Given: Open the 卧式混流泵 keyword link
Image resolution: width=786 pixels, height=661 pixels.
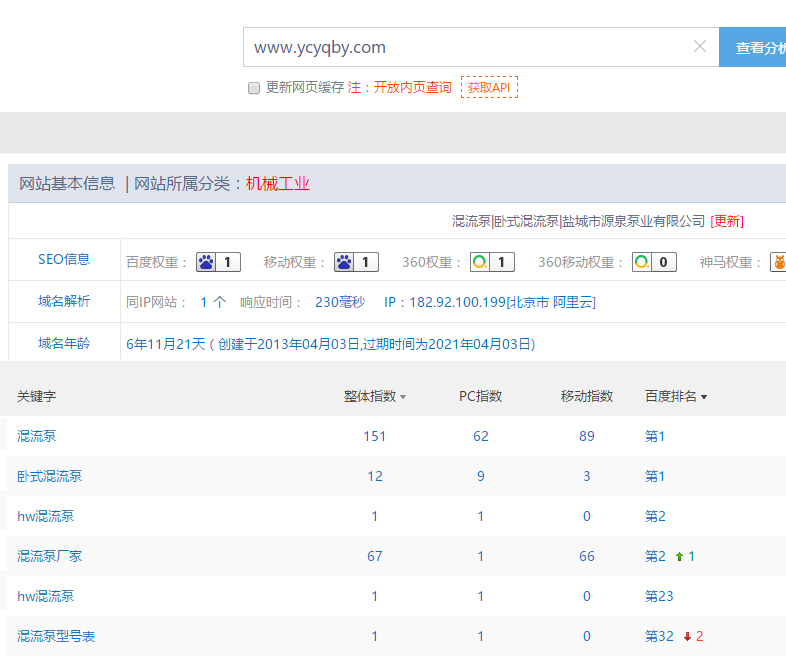Looking at the screenshot, I should [x=50, y=476].
